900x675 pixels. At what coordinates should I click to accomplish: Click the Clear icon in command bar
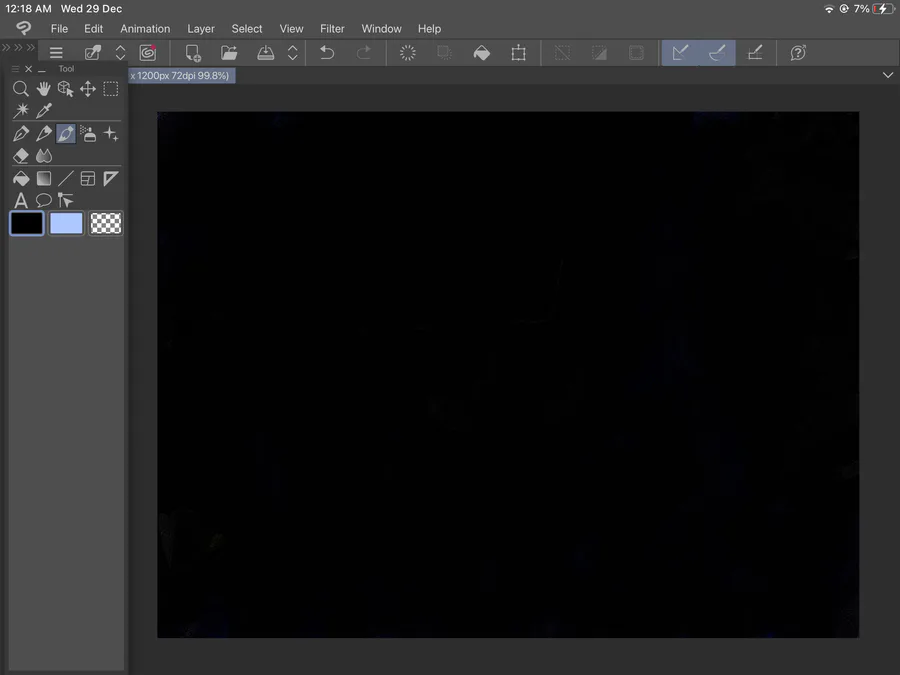tap(408, 53)
